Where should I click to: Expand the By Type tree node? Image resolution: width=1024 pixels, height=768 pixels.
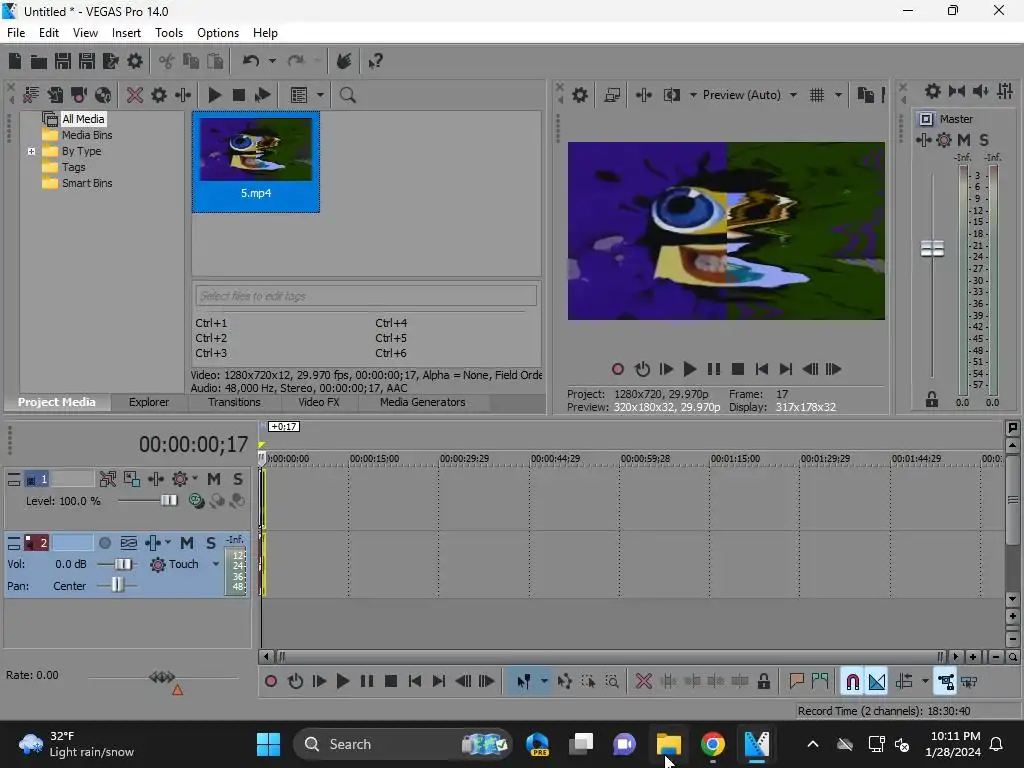pos(31,152)
